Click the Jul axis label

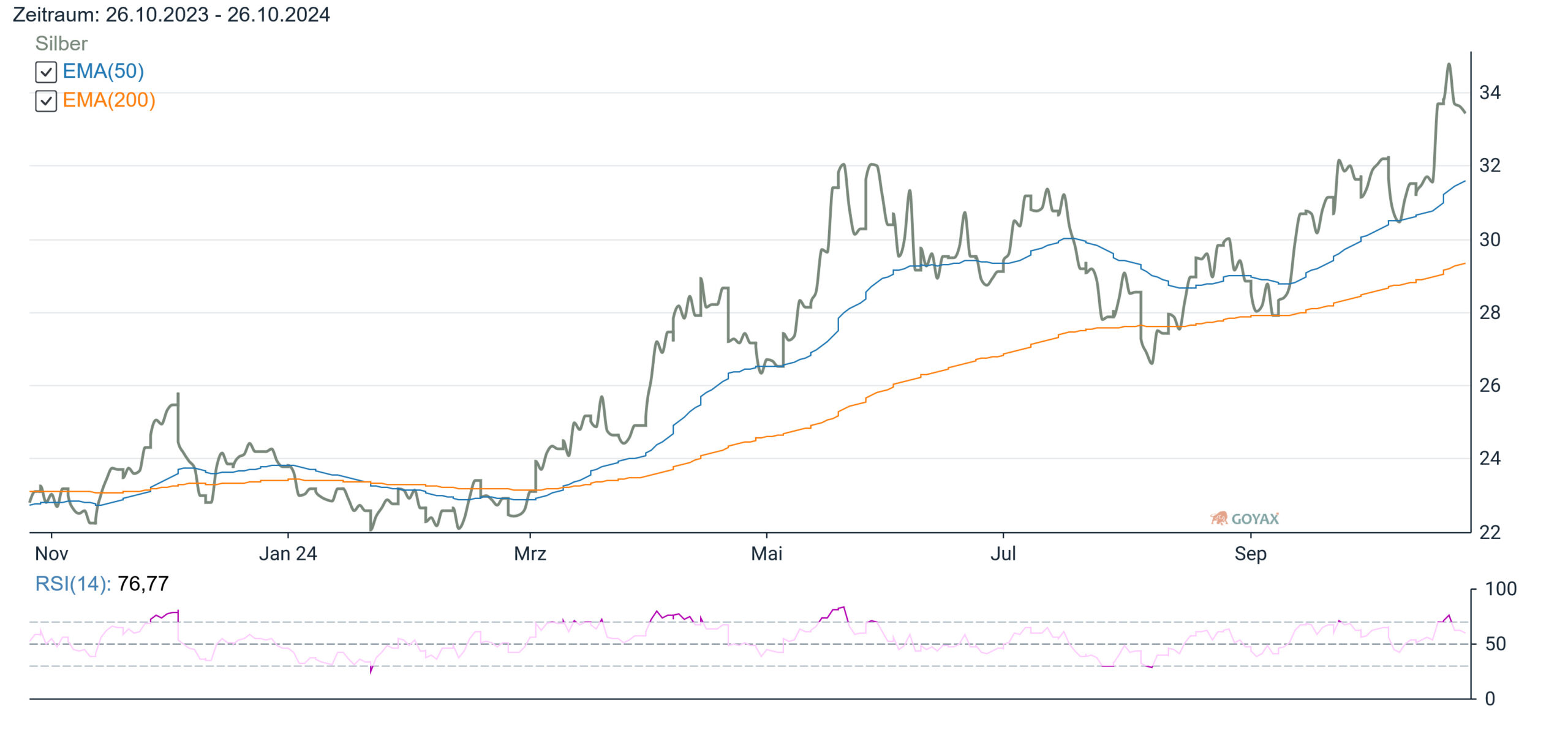pyautogui.click(x=1003, y=554)
